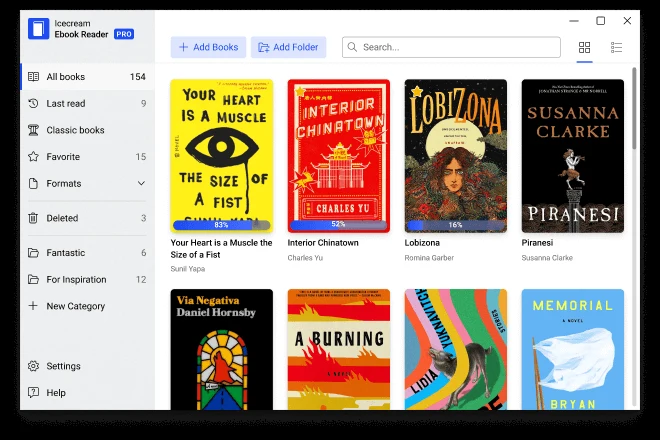This screenshot has width=660, height=440.
Task: Open Your Heart is a Muscle cover
Action: [221, 156]
